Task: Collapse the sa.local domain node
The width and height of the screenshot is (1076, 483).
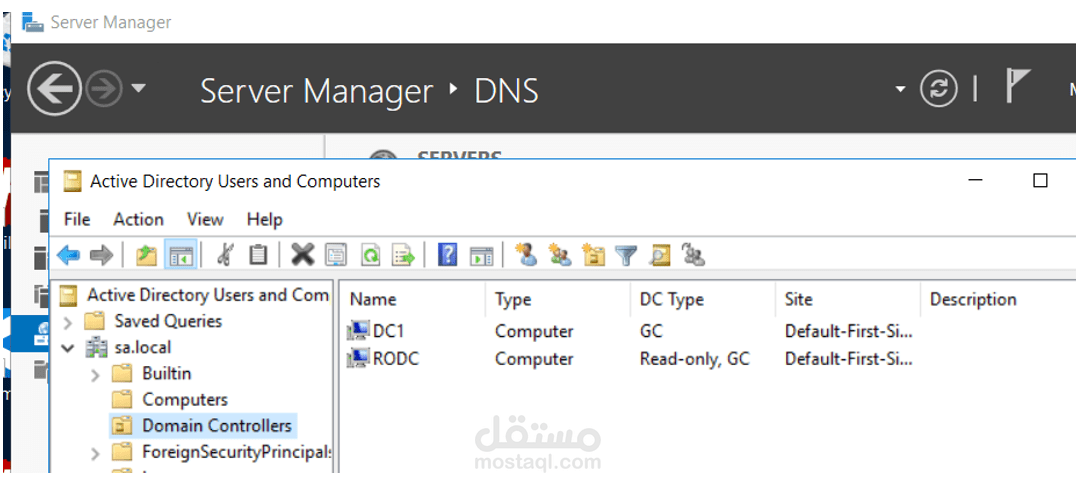Action: click(67, 348)
